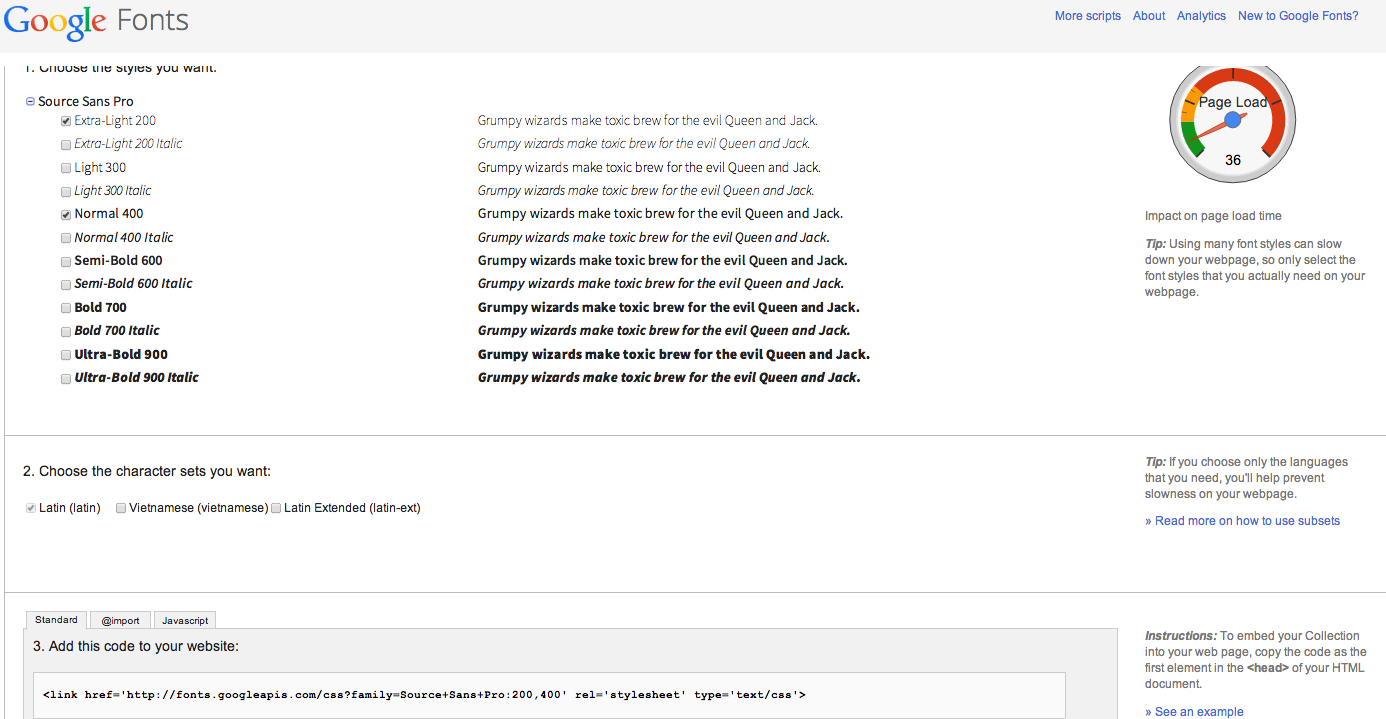This screenshot has height=719, width=1386.
Task: Click the page load value 36
Action: tap(1233, 160)
